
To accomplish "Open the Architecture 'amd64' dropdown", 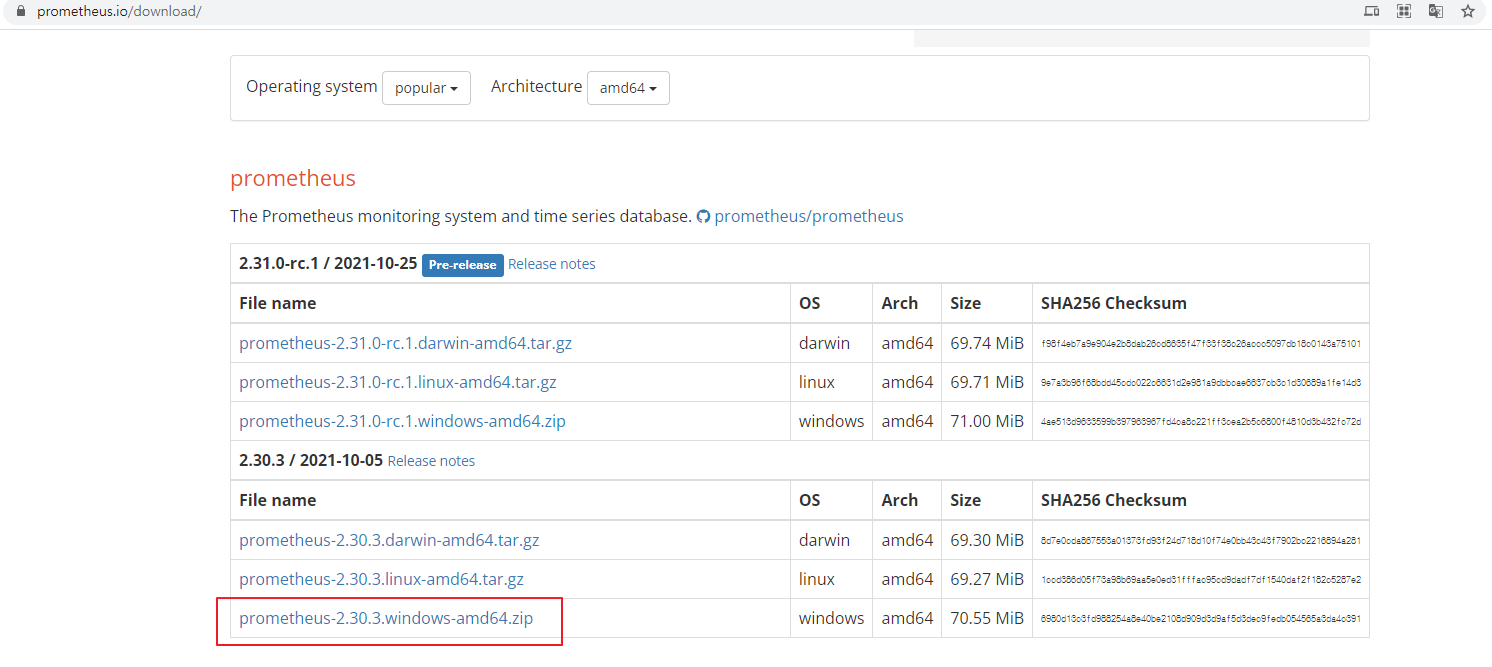I will click(x=628, y=88).
